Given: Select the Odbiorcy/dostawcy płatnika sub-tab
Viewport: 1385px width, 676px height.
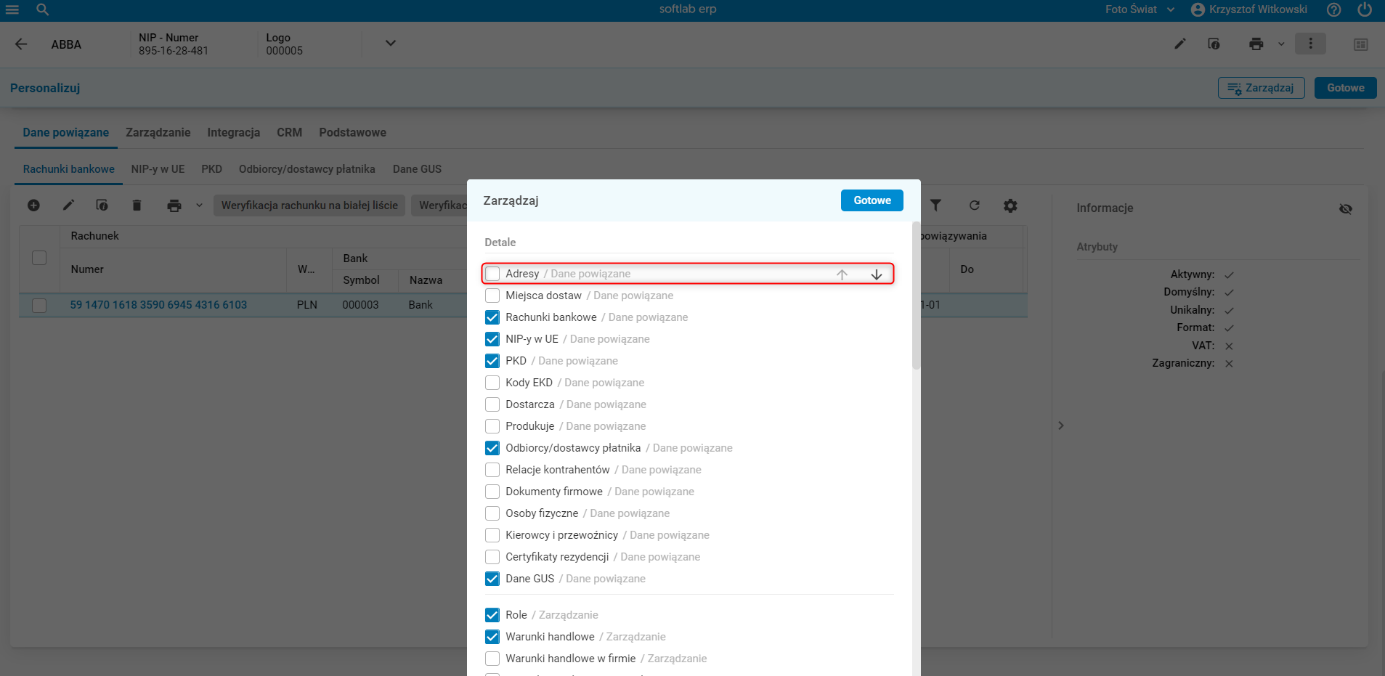Looking at the screenshot, I should (307, 169).
